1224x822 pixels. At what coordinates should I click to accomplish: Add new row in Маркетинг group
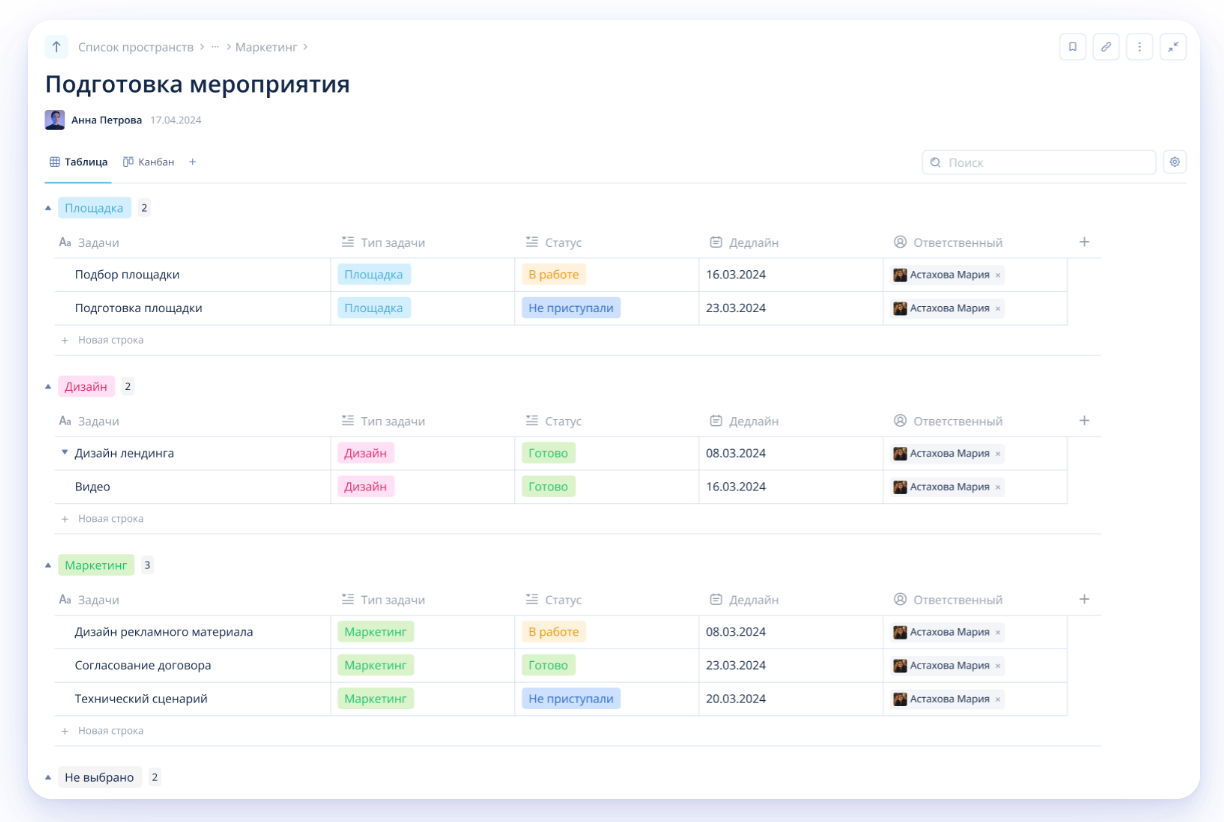(102, 731)
